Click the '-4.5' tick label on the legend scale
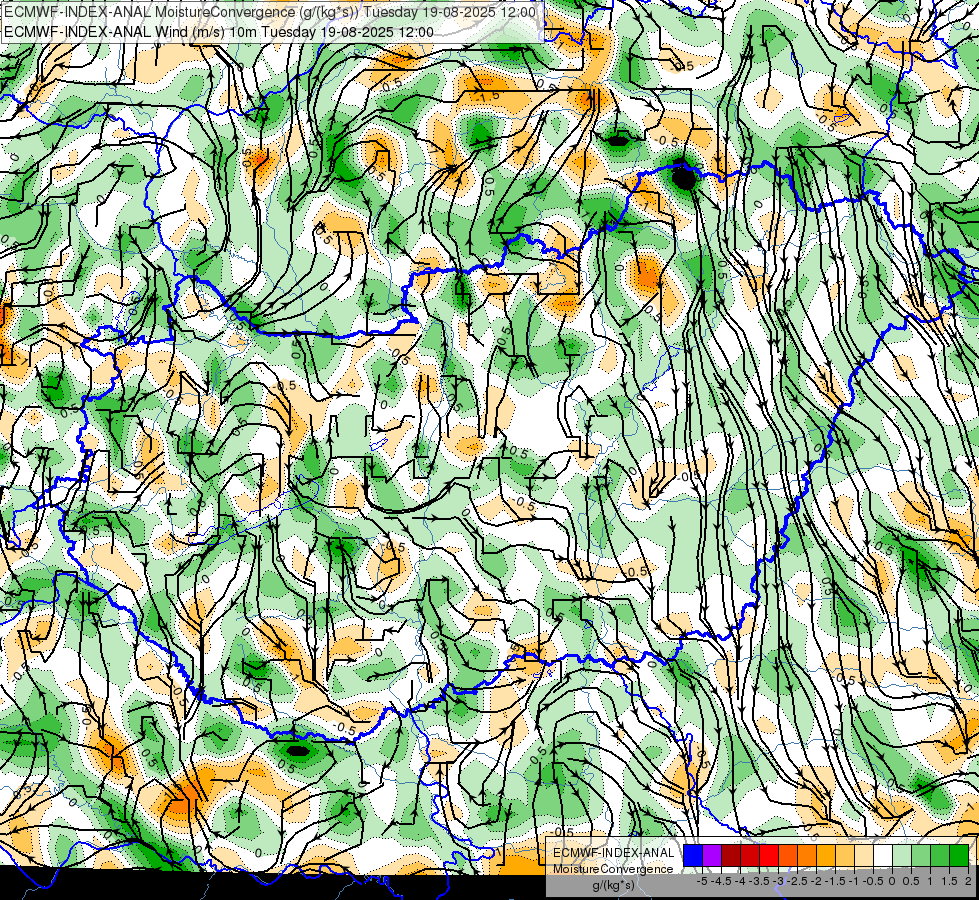Viewport: 979px width, 900px height. pyautogui.click(x=722, y=881)
